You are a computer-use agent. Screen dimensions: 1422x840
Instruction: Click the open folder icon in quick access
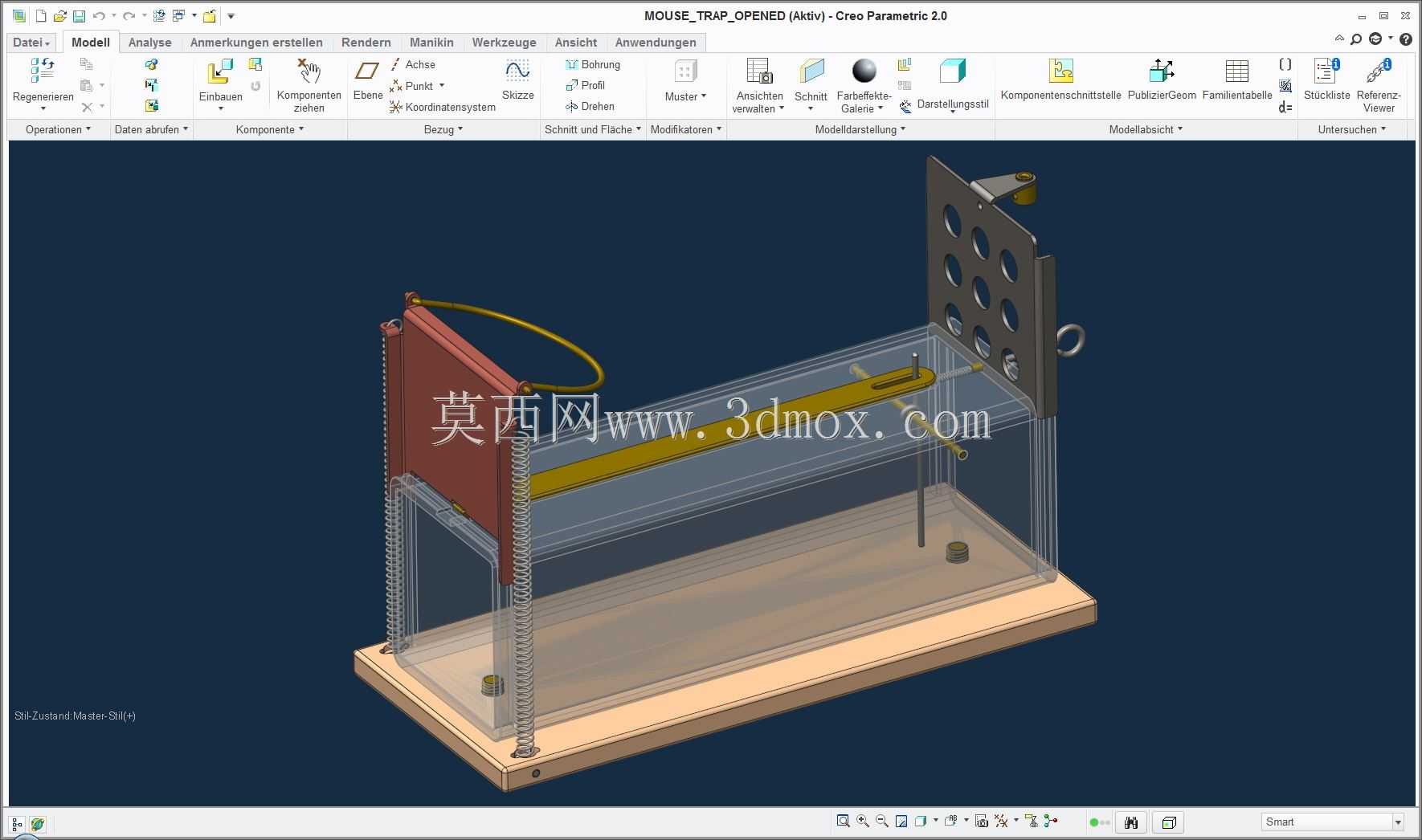(x=59, y=16)
